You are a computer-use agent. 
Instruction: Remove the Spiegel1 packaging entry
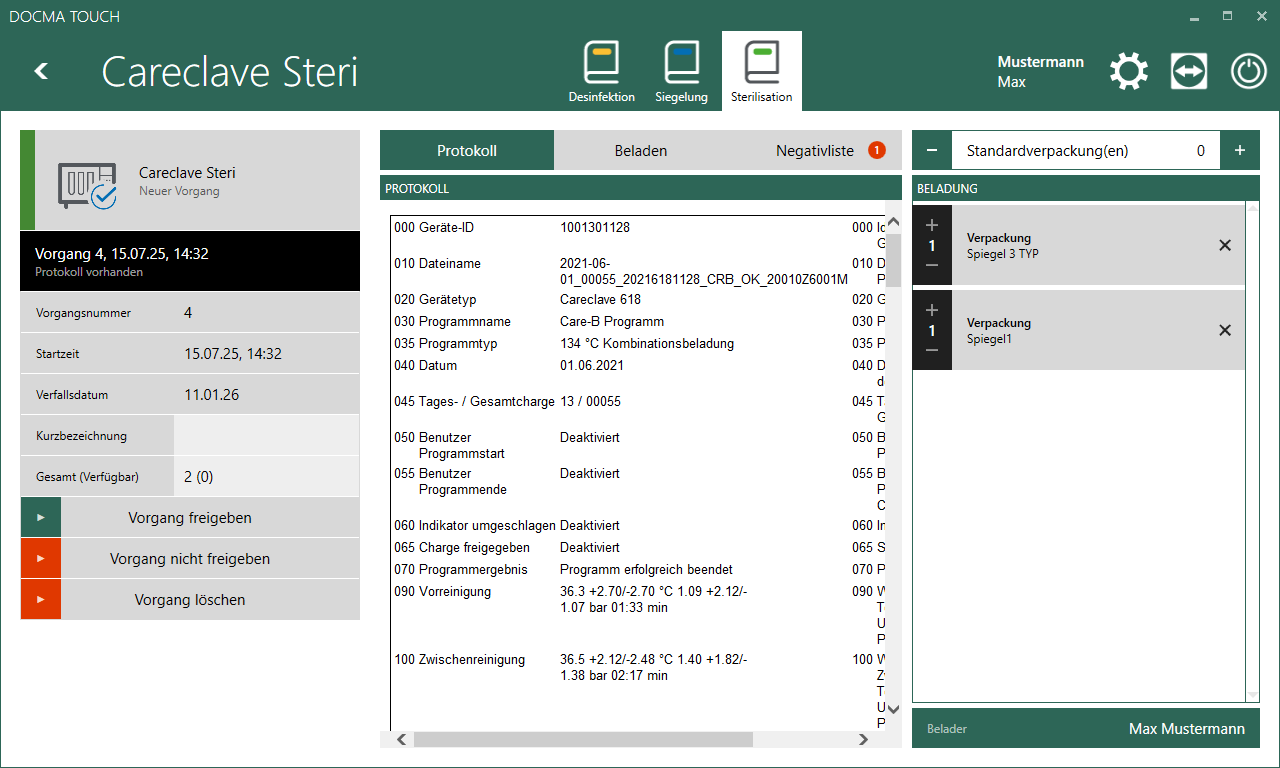(x=1225, y=331)
